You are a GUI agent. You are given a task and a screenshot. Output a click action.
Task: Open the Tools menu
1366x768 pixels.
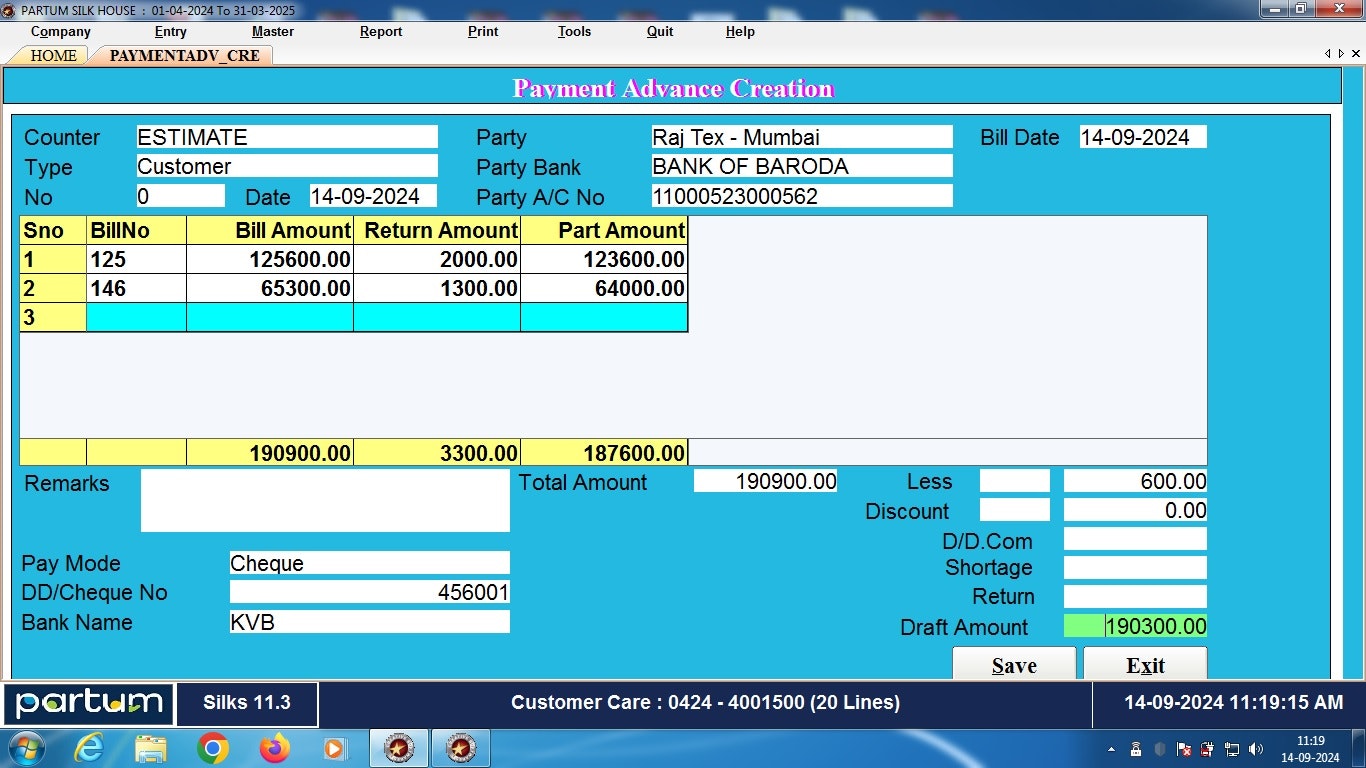[x=573, y=31]
